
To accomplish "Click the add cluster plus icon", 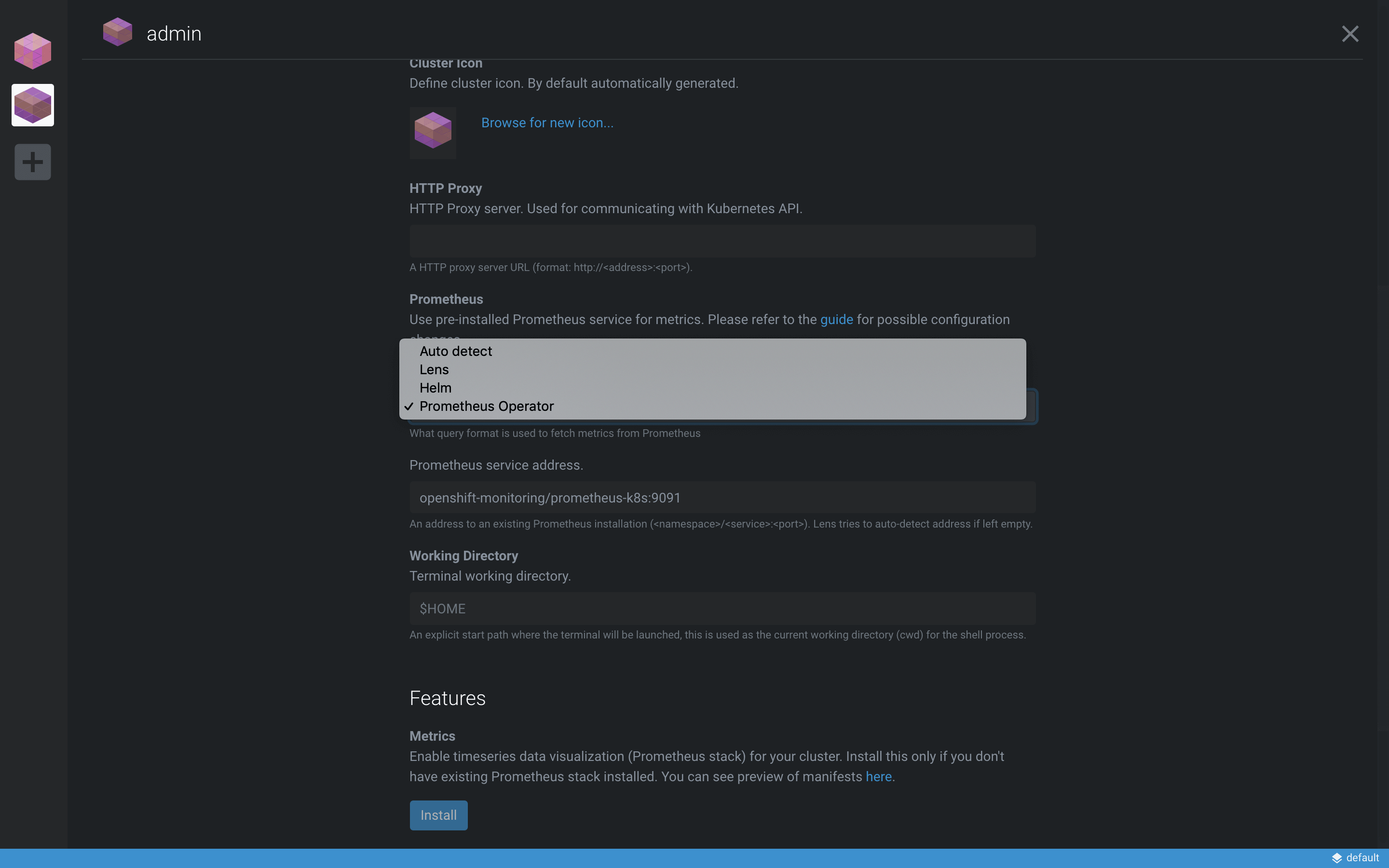I will (32, 161).
